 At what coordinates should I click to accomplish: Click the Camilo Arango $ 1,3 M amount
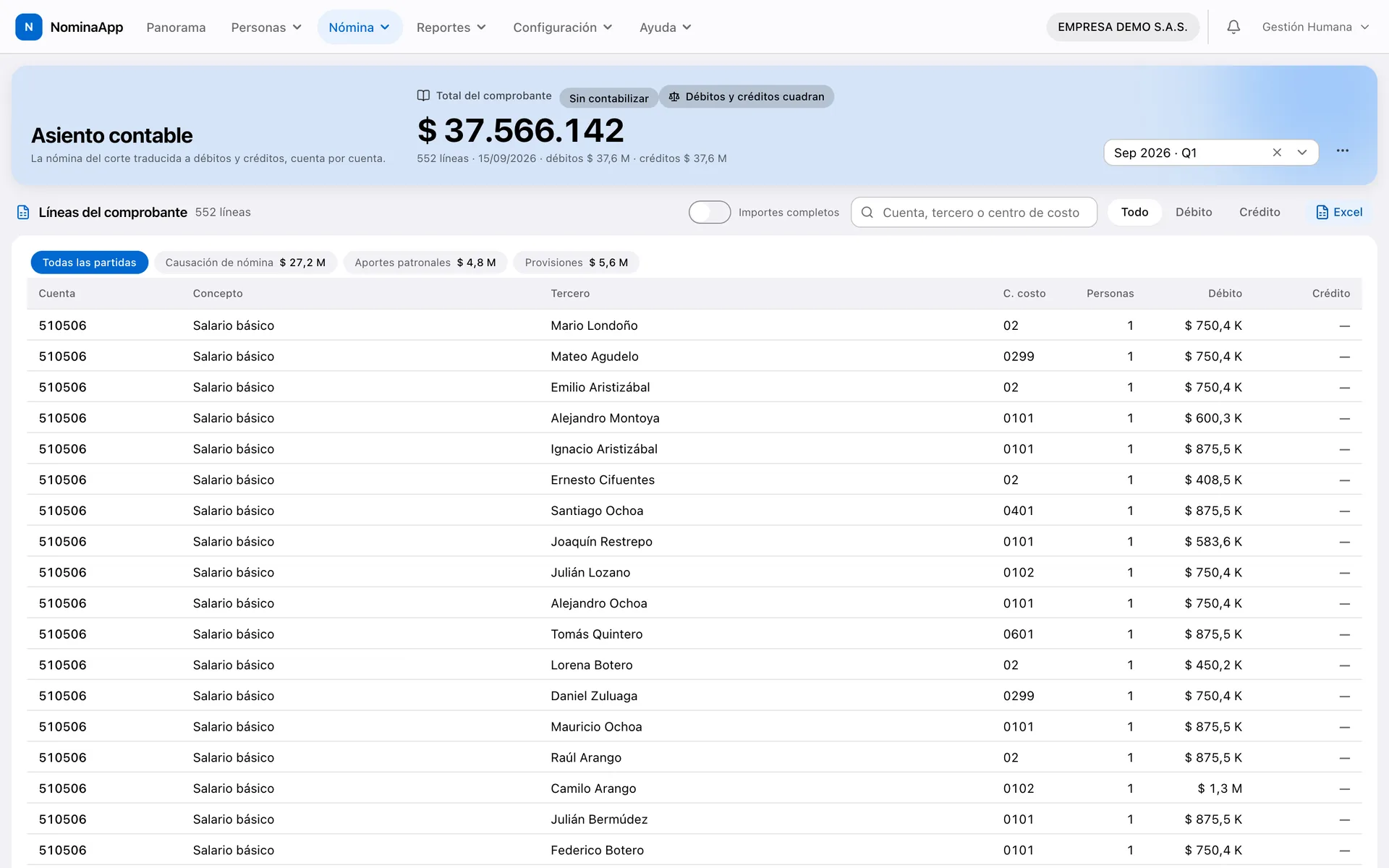coord(1220,788)
